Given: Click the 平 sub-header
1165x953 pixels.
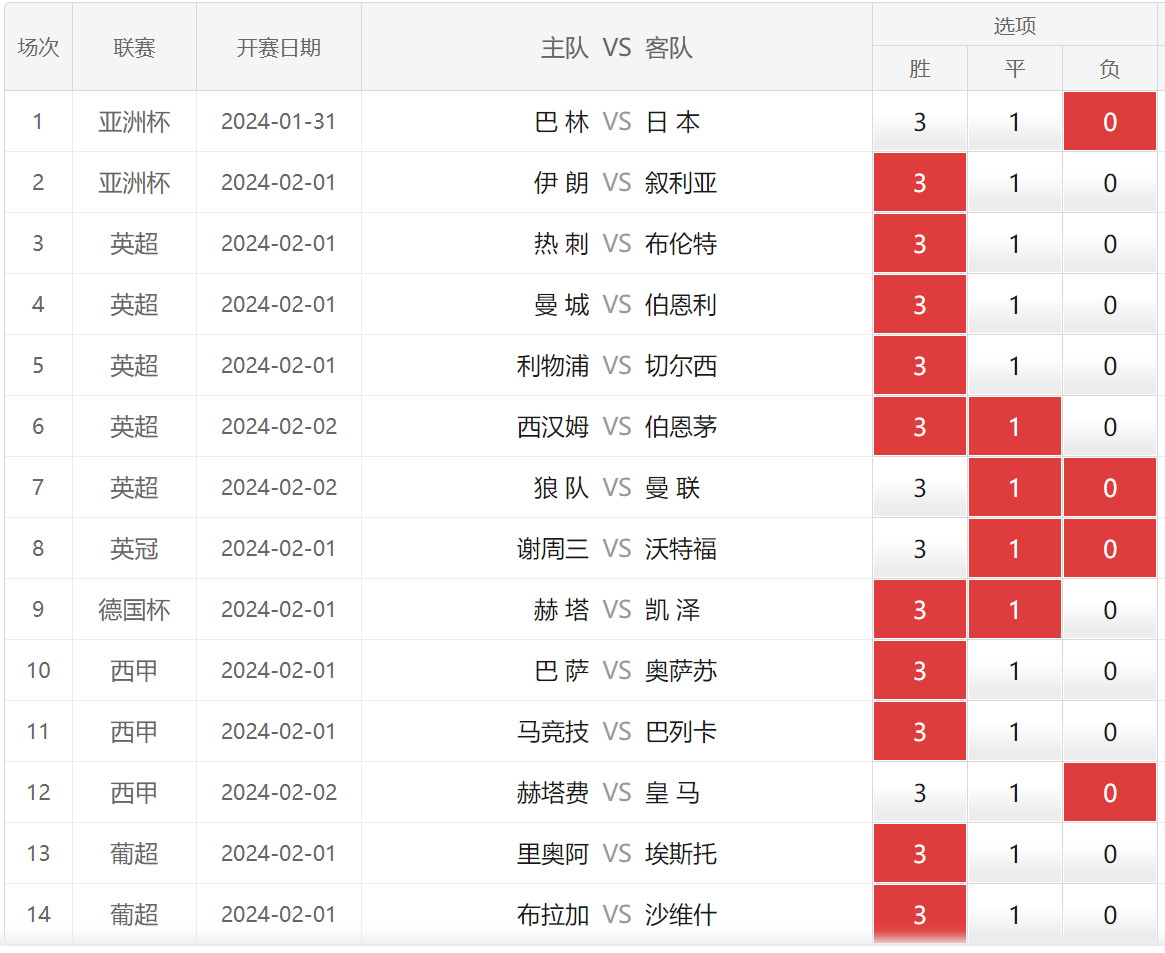Looking at the screenshot, I should (x=1015, y=68).
